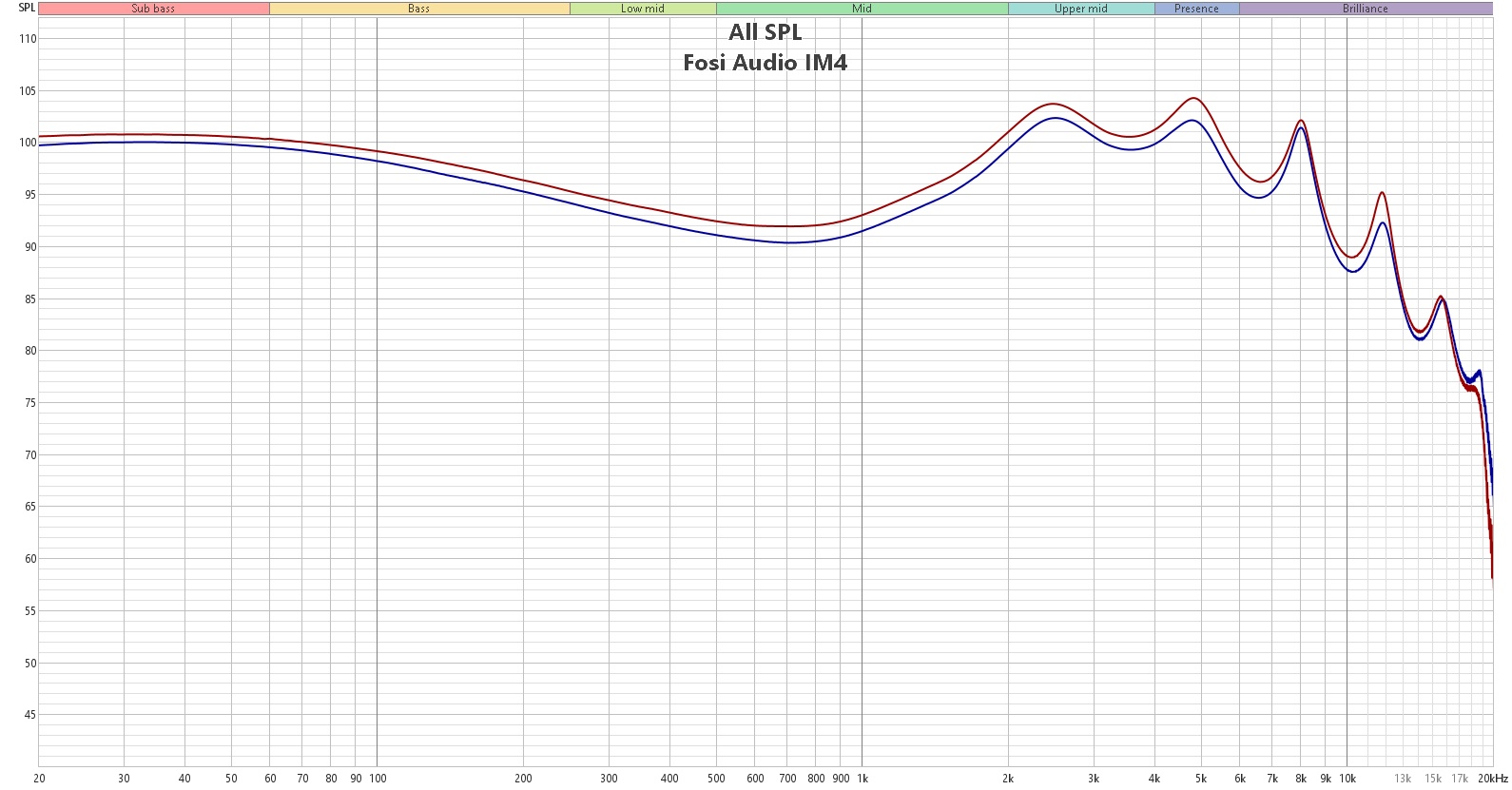Click the '8k' frequency axis label

pos(1301,779)
